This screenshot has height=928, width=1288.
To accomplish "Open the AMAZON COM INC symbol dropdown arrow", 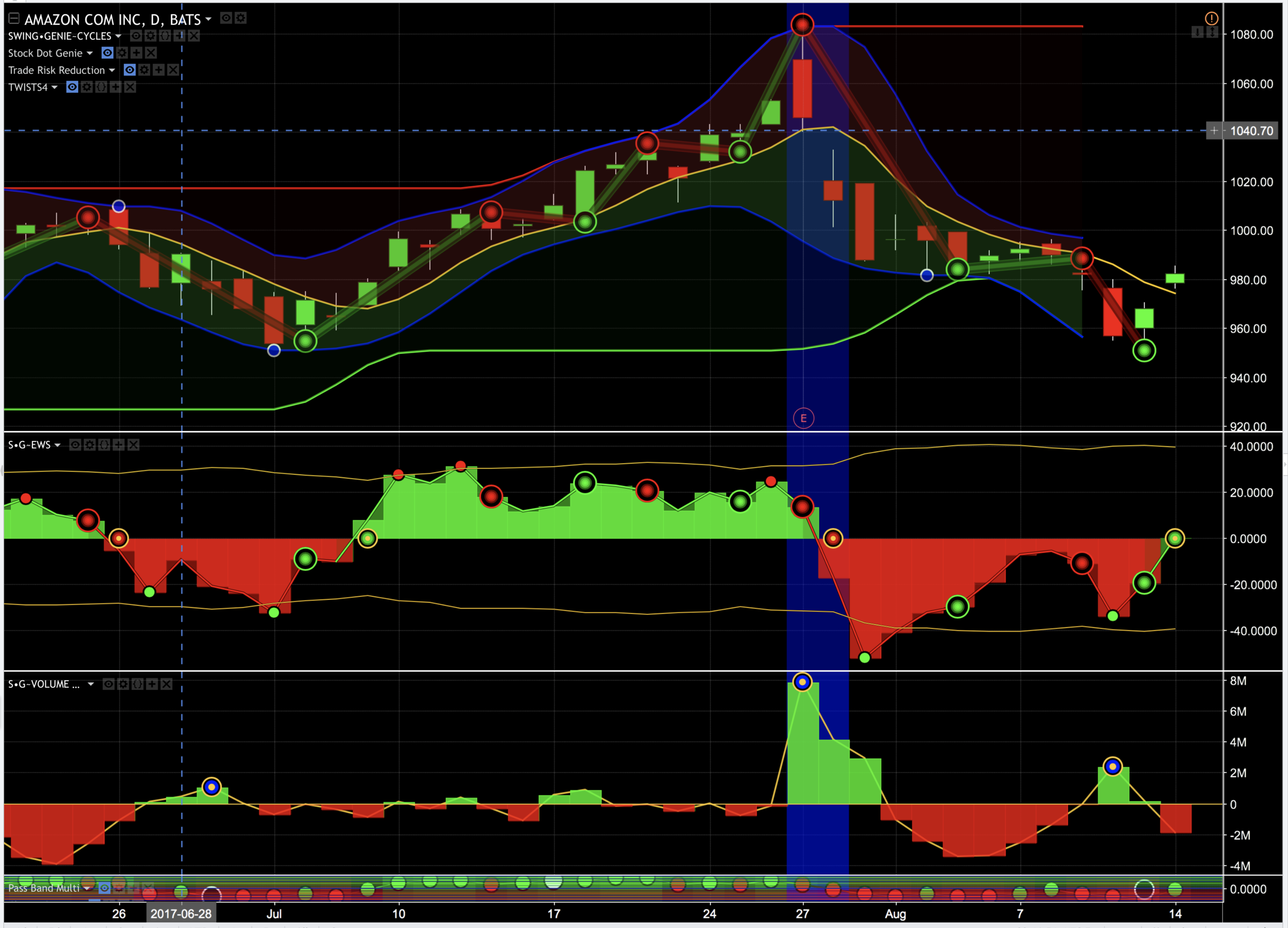I will click(x=209, y=19).
